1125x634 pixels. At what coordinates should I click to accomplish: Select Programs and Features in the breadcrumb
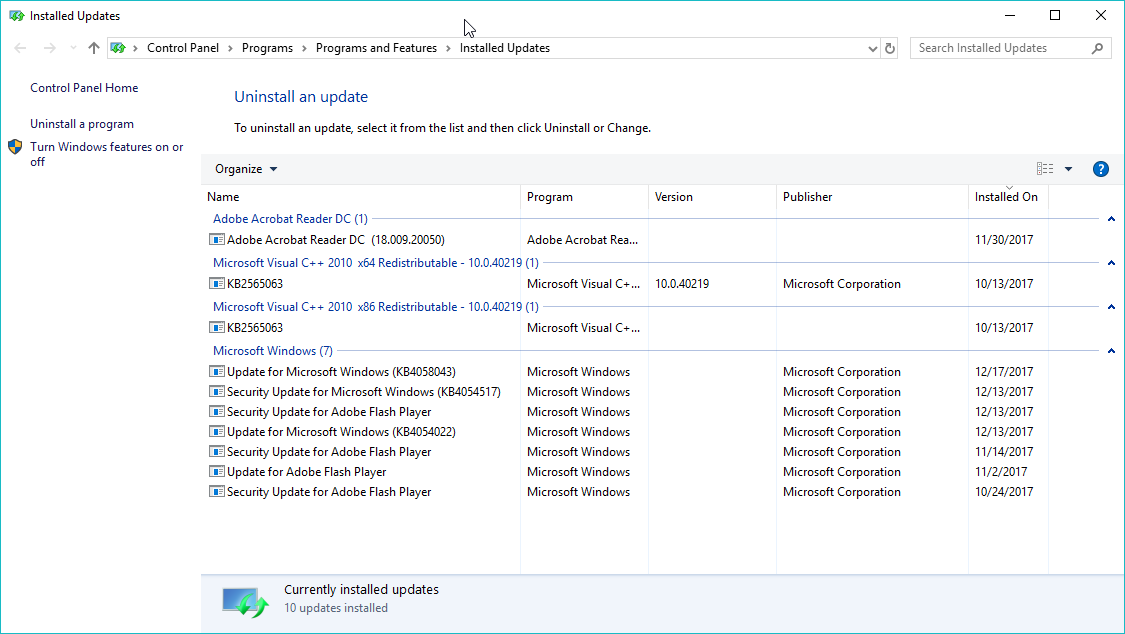376,48
